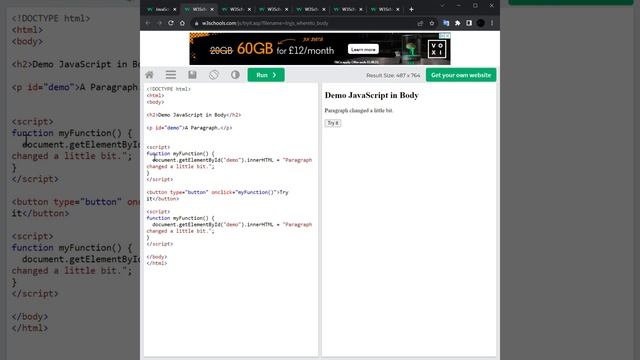Bookmark this page with the star icon
Viewport: 640px width, 360px height.
coord(432,23)
